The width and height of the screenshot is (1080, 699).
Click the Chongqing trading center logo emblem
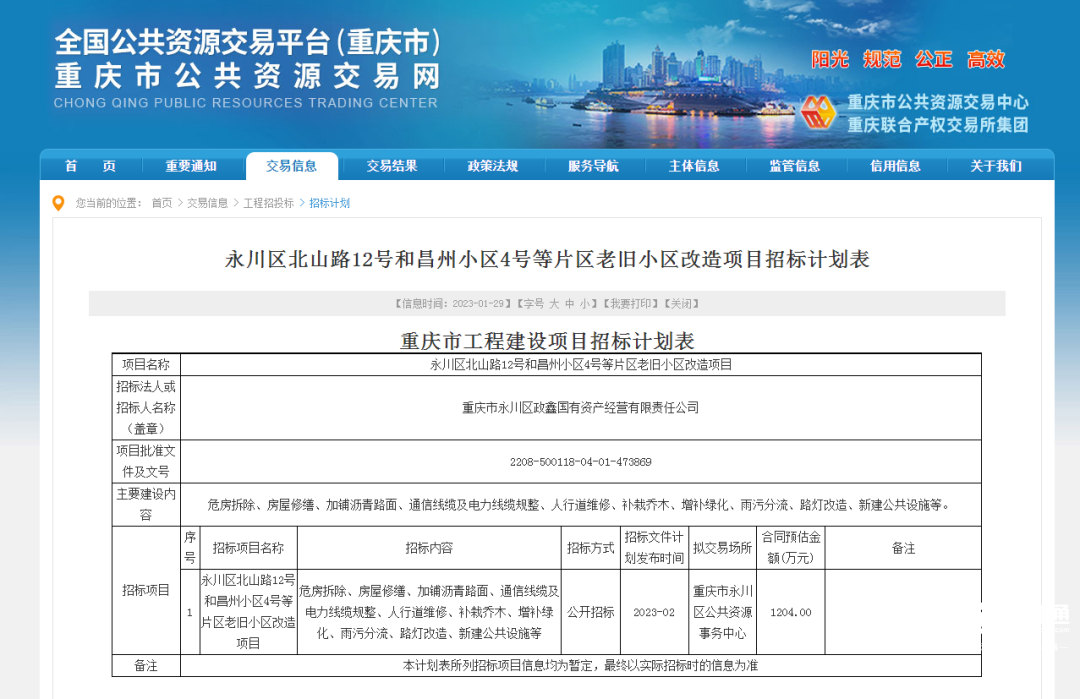tap(818, 112)
